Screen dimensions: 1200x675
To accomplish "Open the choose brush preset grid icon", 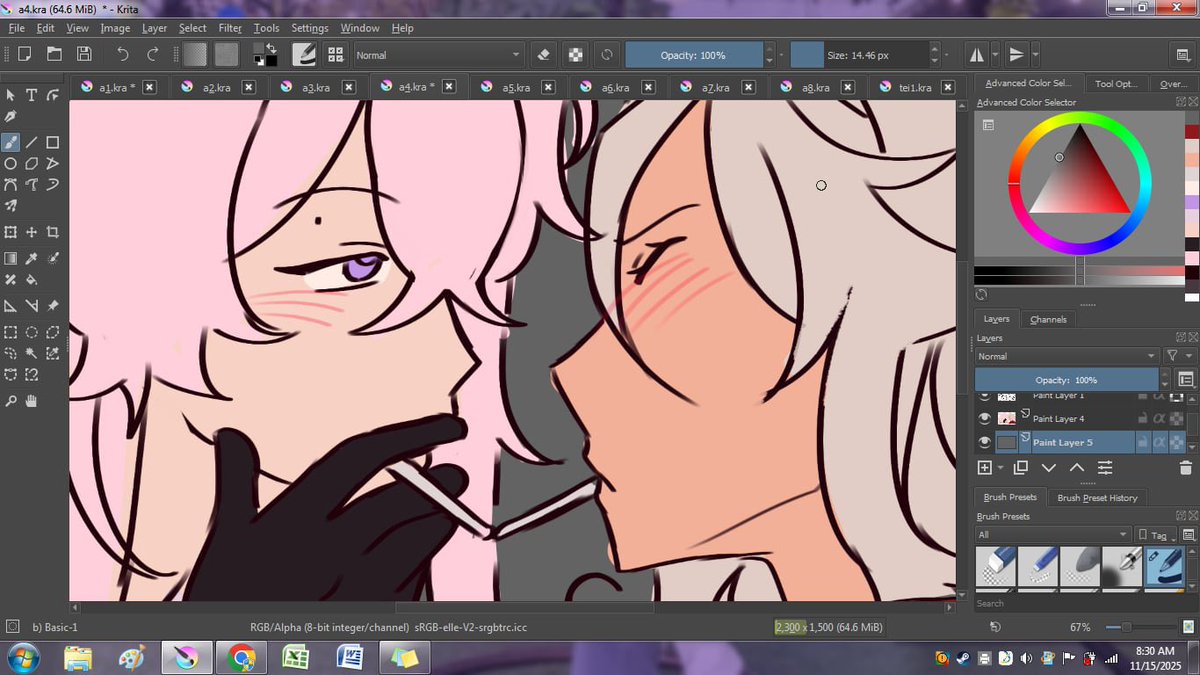I will point(335,54).
